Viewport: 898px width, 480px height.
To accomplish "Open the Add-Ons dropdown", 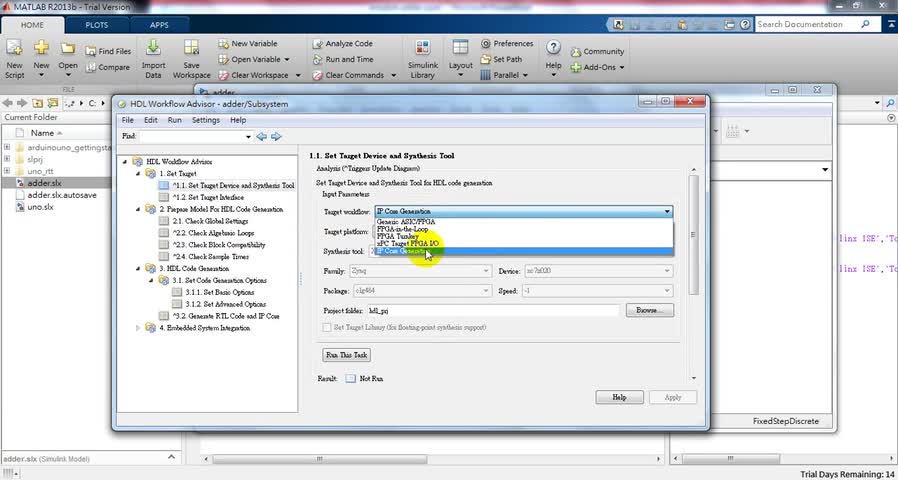I will pos(622,68).
